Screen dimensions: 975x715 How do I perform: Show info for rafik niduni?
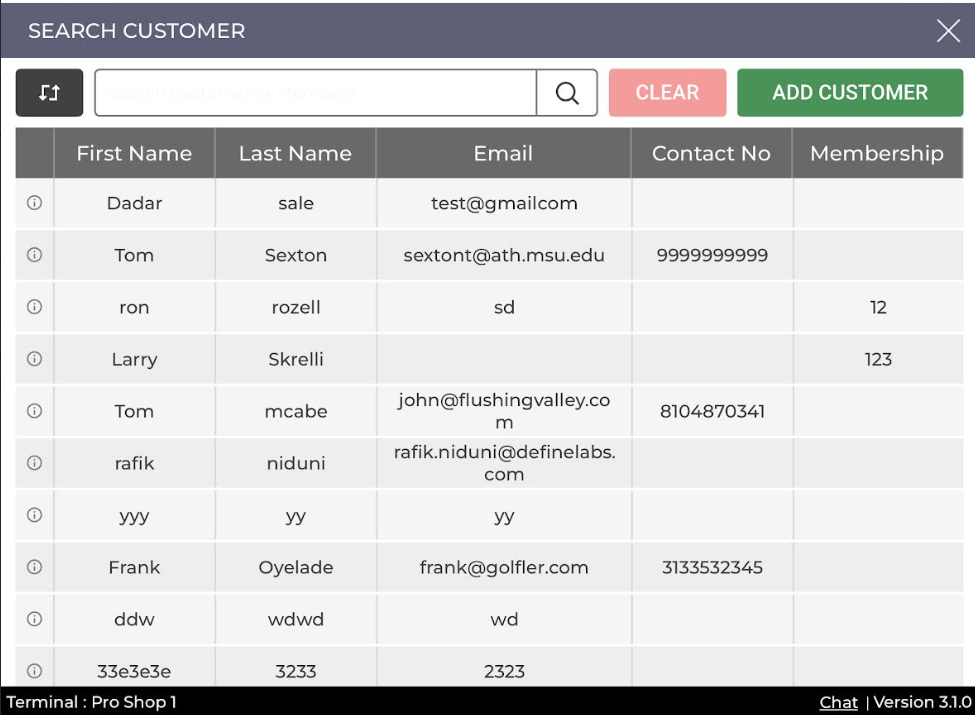[34, 463]
